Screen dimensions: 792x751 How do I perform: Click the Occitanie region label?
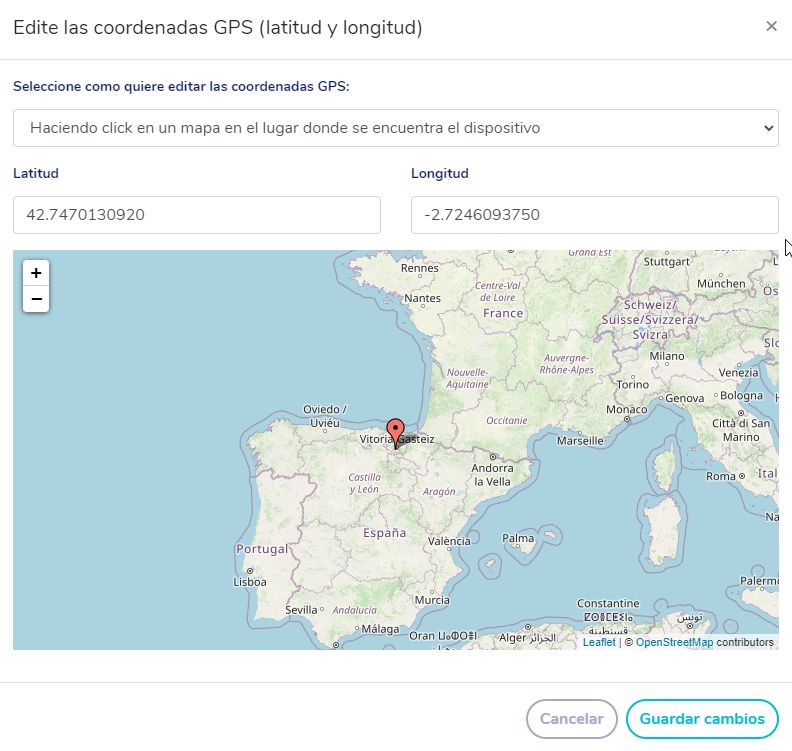pos(507,420)
